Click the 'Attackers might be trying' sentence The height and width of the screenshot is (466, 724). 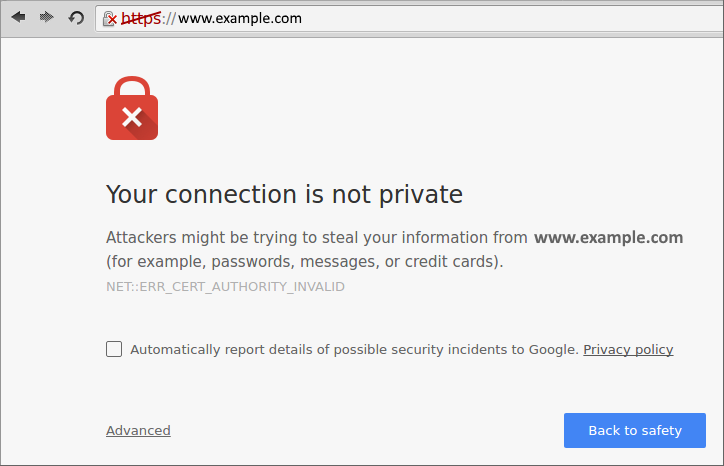coord(317,238)
